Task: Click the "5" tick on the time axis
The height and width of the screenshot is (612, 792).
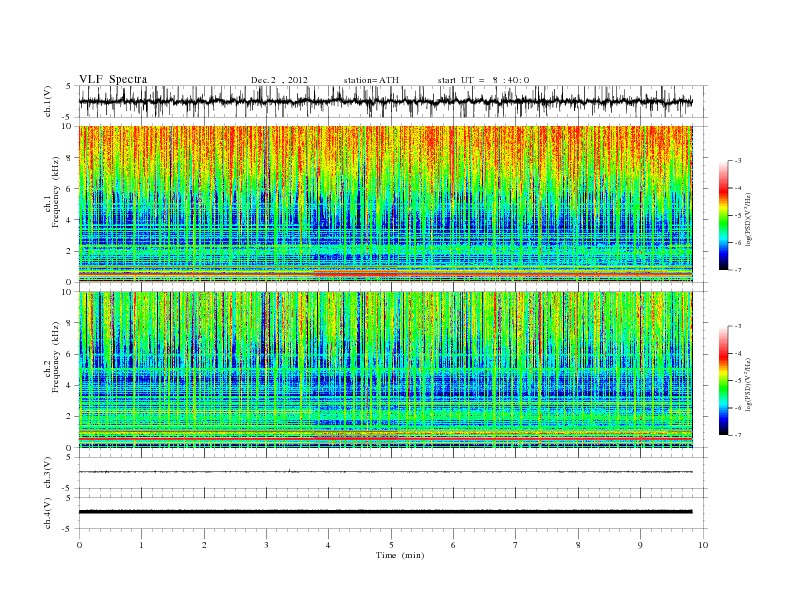Action: tap(391, 545)
